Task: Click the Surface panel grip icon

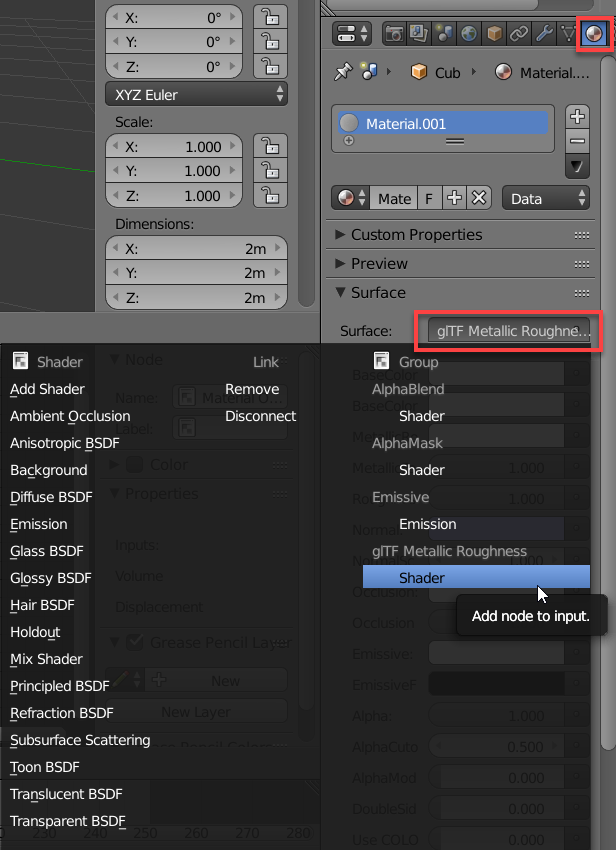Action: (582, 293)
